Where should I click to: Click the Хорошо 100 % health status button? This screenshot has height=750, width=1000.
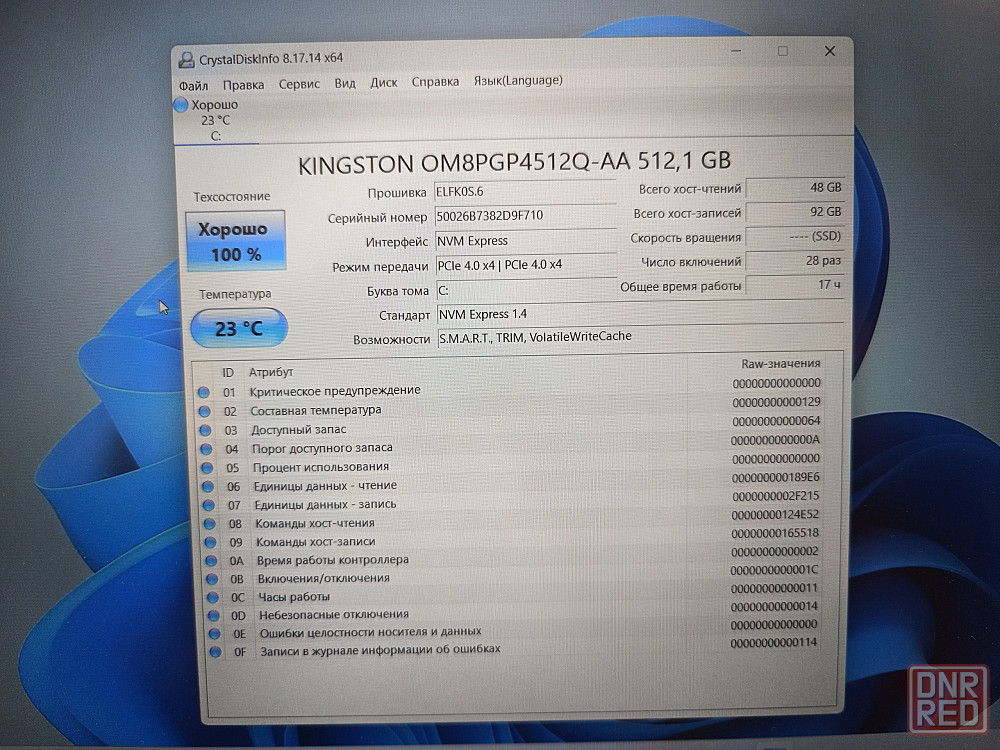click(235, 241)
